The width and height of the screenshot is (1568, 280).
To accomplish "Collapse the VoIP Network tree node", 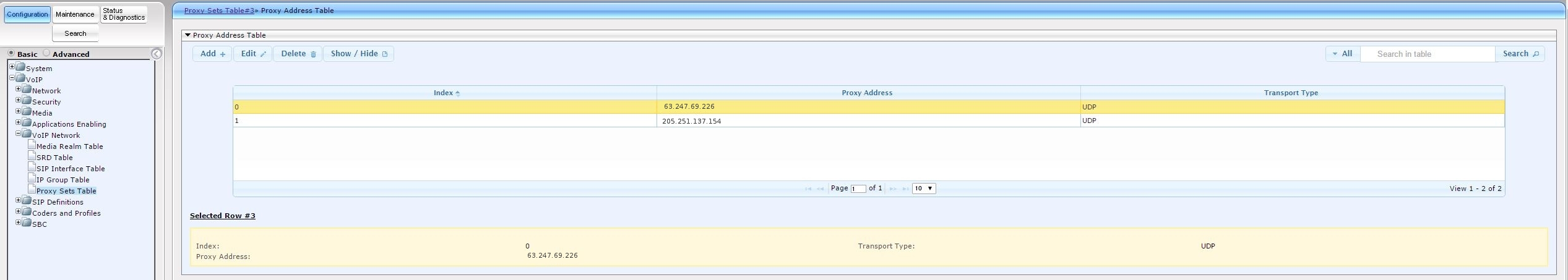I will (x=18, y=134).
